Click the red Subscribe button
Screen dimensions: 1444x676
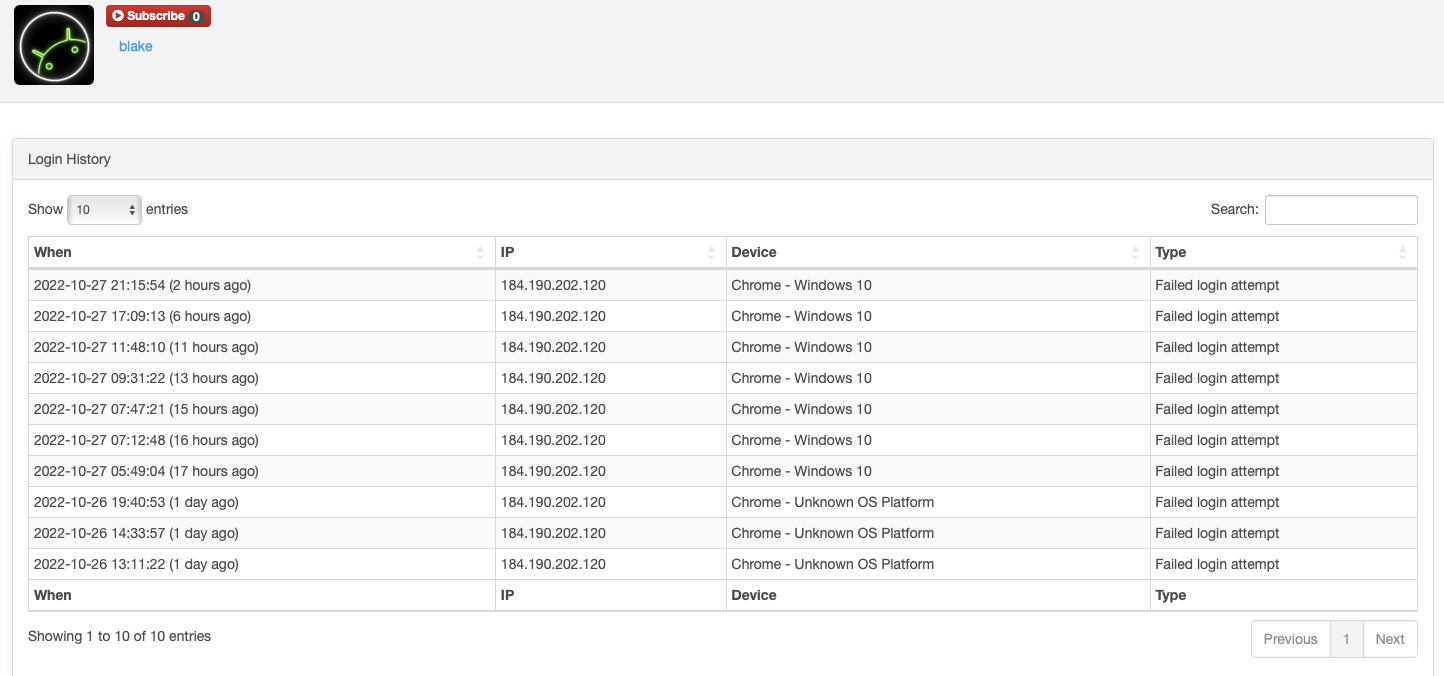tap(158, 16)
